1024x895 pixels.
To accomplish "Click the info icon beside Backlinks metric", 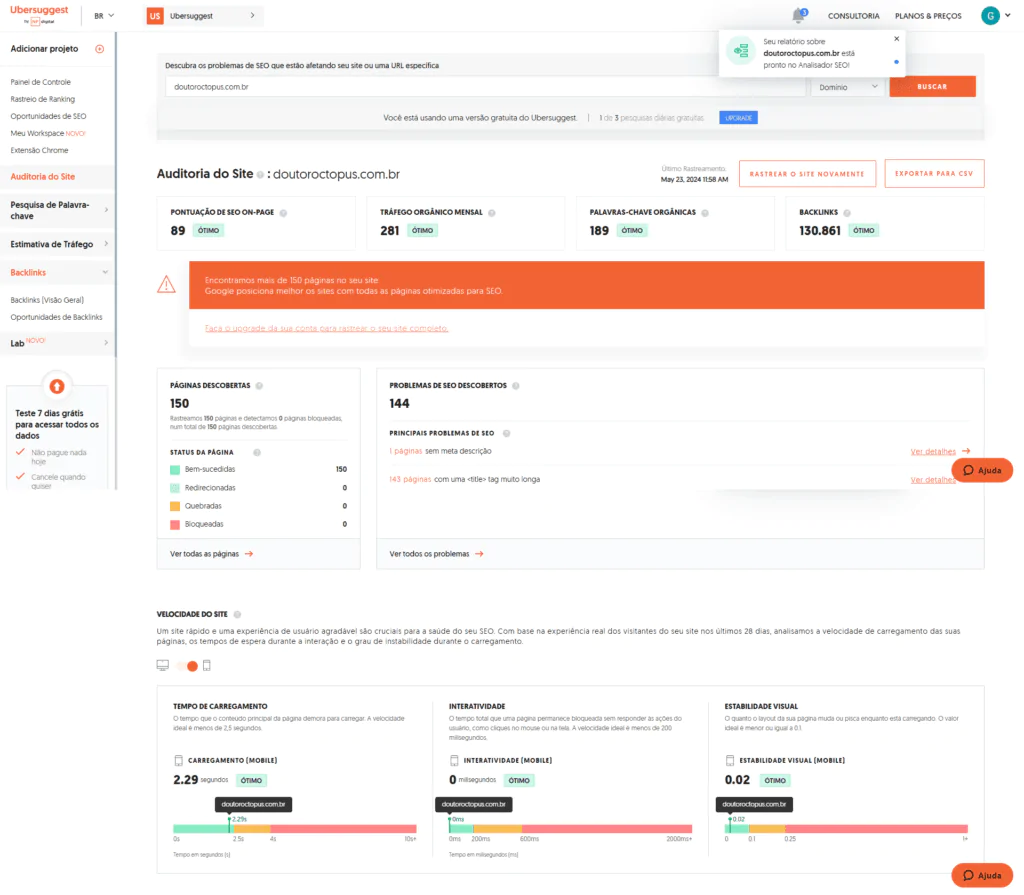I will point(848,213).
